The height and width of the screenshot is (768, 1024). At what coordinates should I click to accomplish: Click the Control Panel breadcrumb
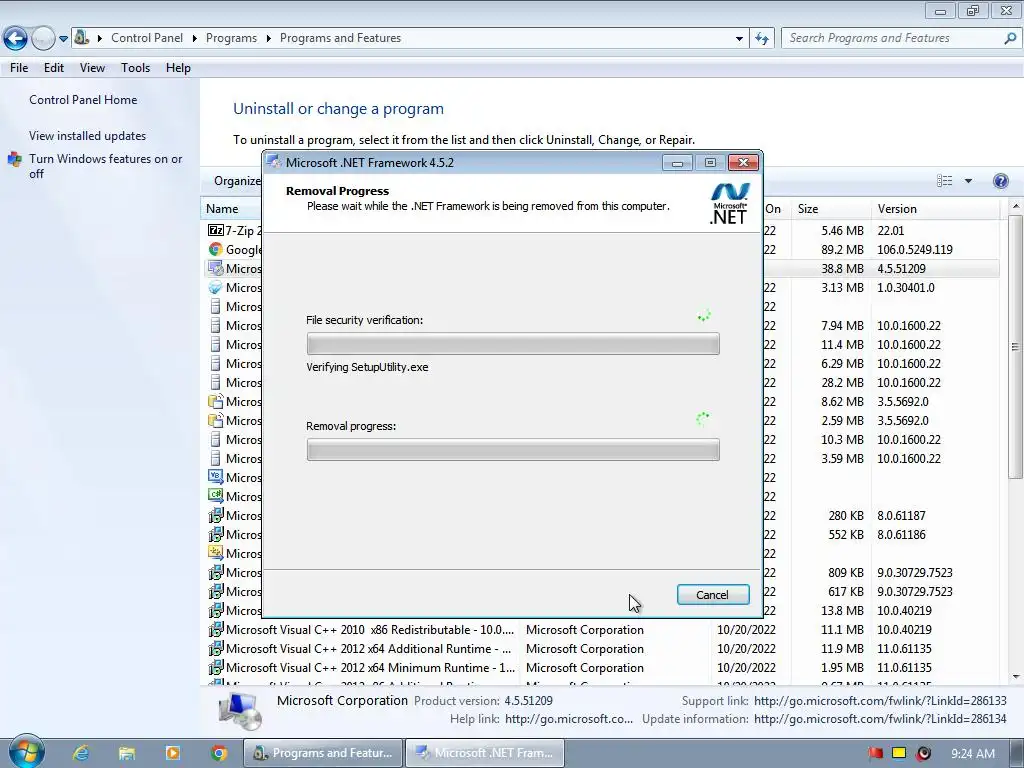[147, 38]
